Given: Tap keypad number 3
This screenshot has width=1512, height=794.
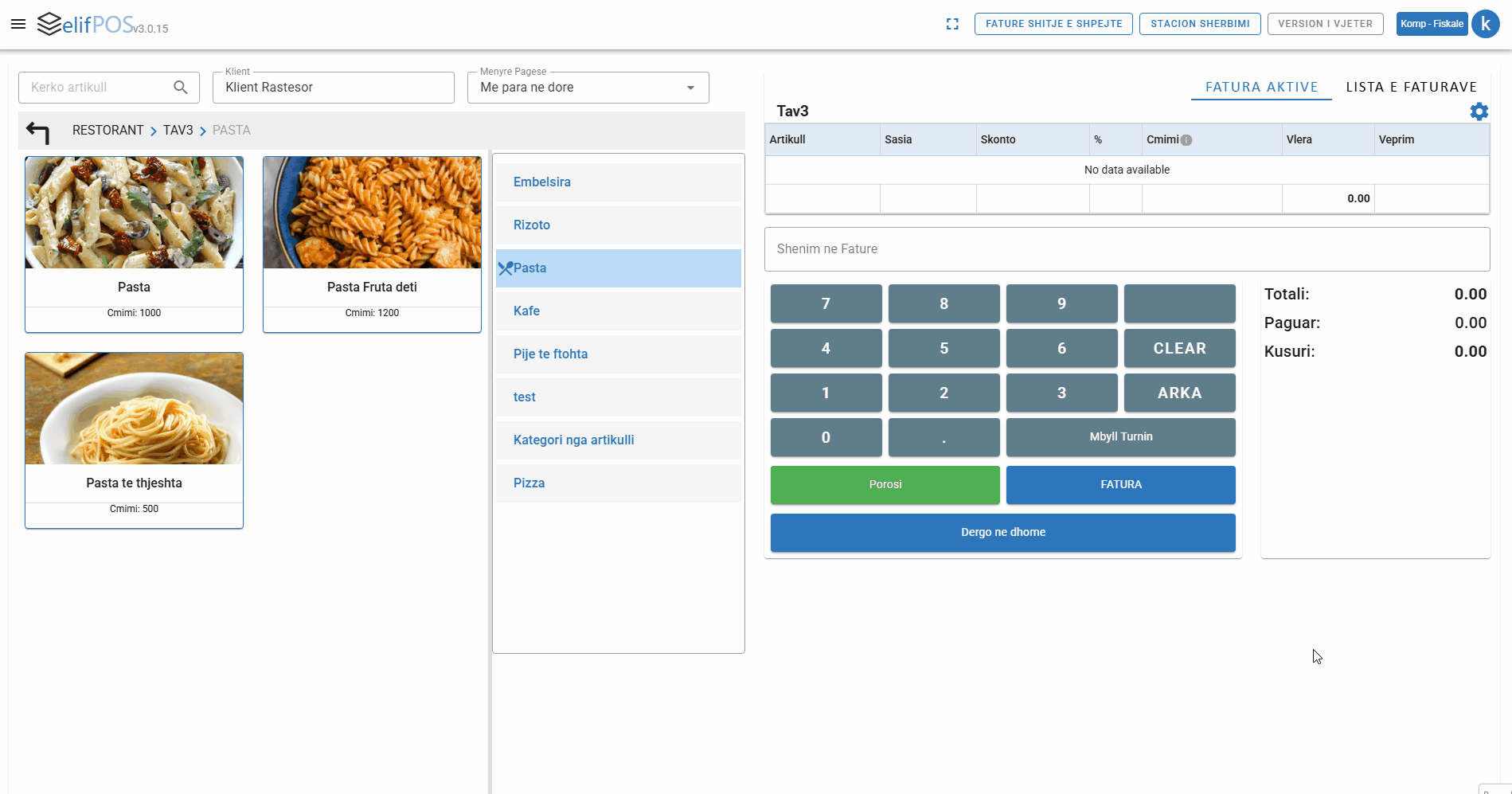Looking at the screenshot, I should pos(1062,393).
